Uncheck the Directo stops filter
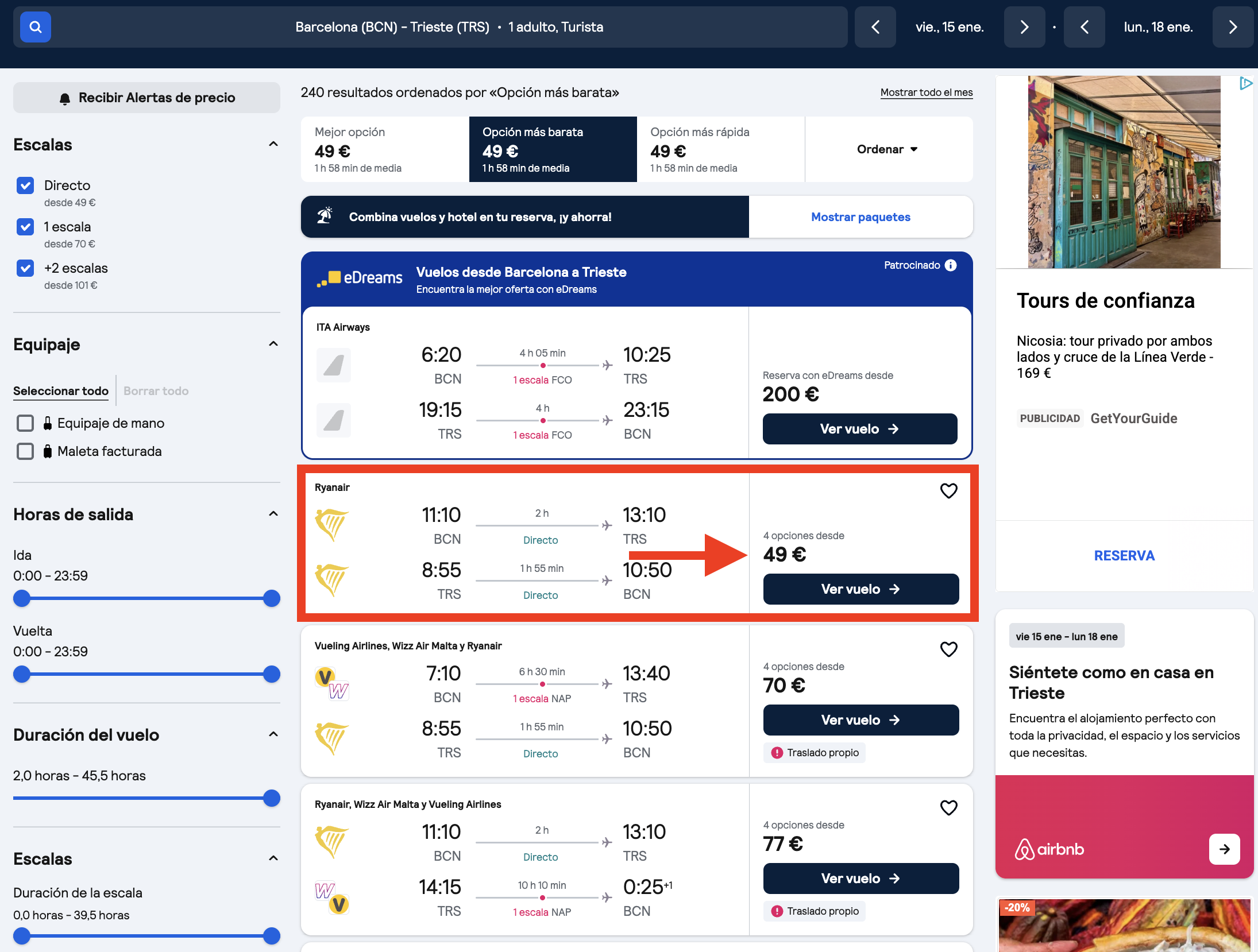 pos(25,185)
